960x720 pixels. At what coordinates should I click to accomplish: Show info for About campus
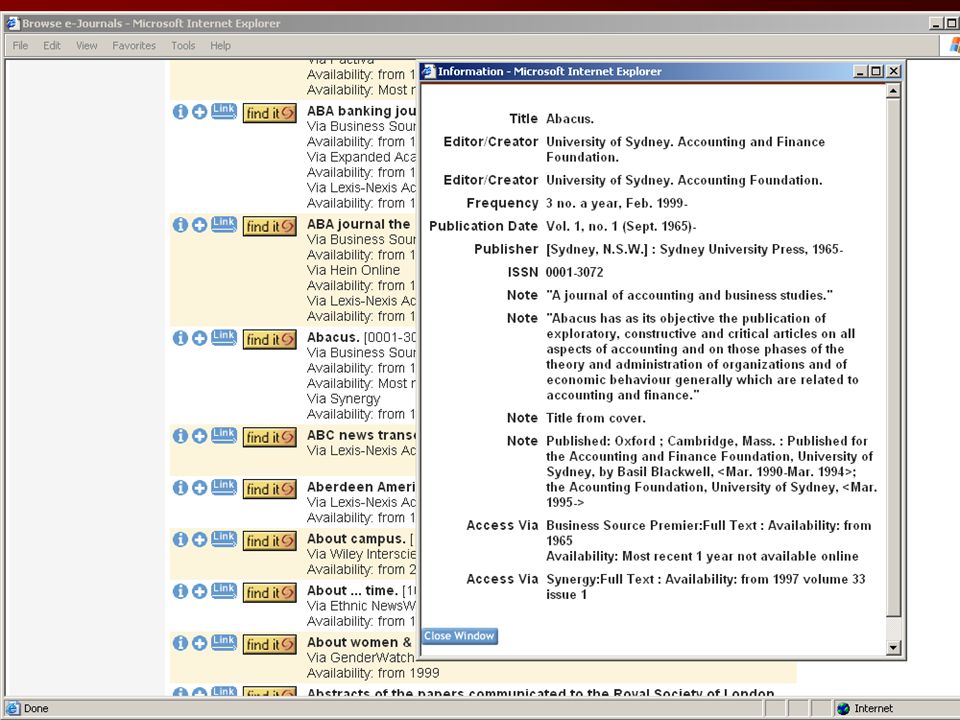tap(180, 539)
